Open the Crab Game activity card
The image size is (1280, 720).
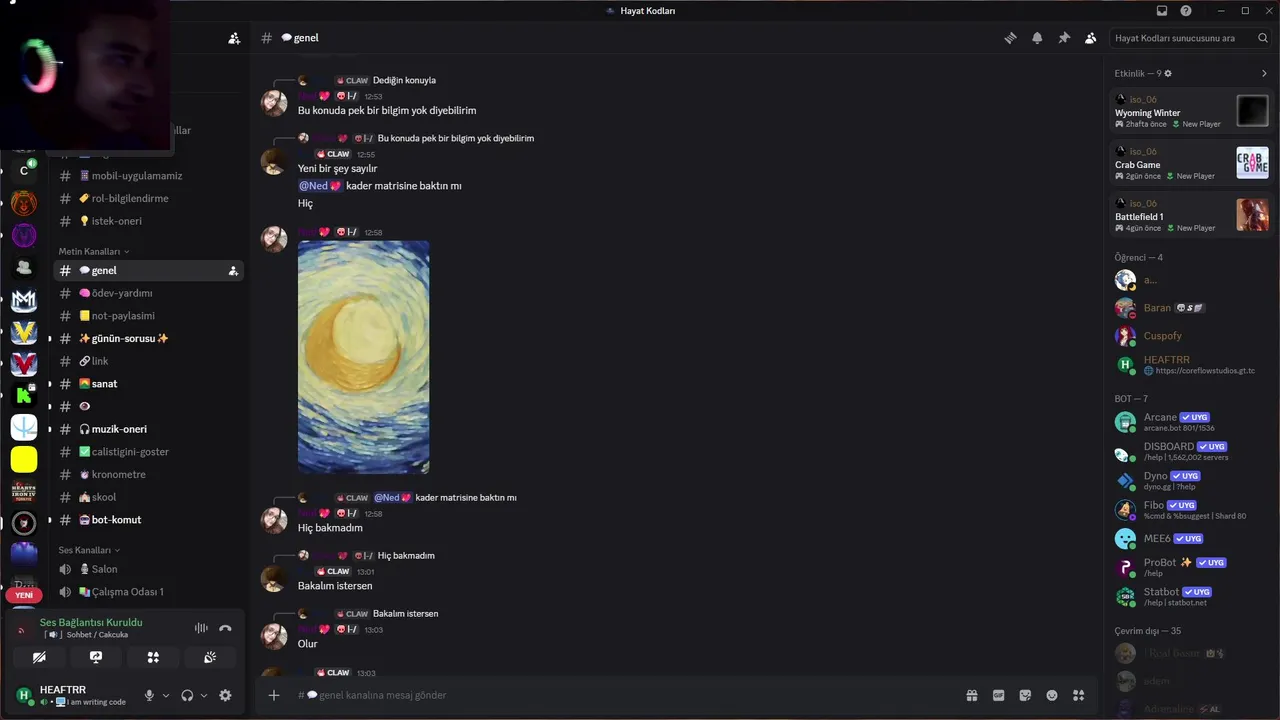click(x=1192, y=162)
